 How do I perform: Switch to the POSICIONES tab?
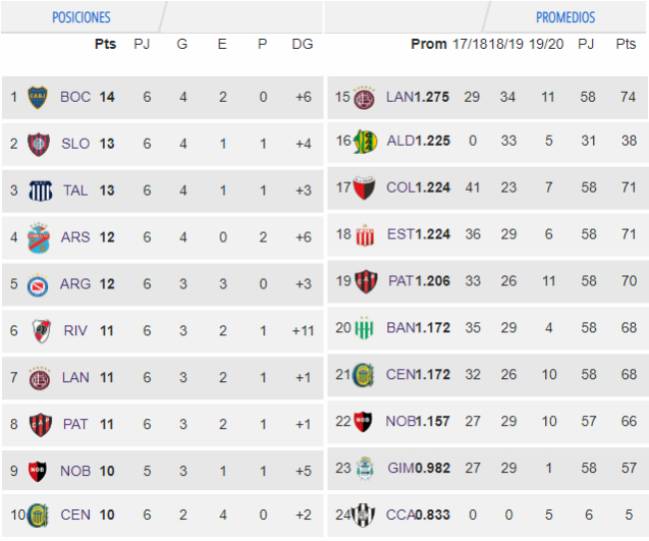81,17
